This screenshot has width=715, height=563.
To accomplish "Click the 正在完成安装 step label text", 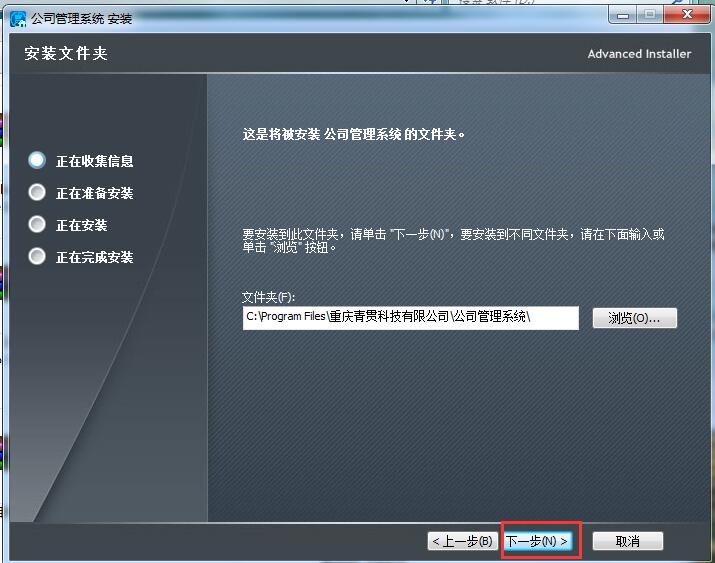I will (x=94, y=257).
